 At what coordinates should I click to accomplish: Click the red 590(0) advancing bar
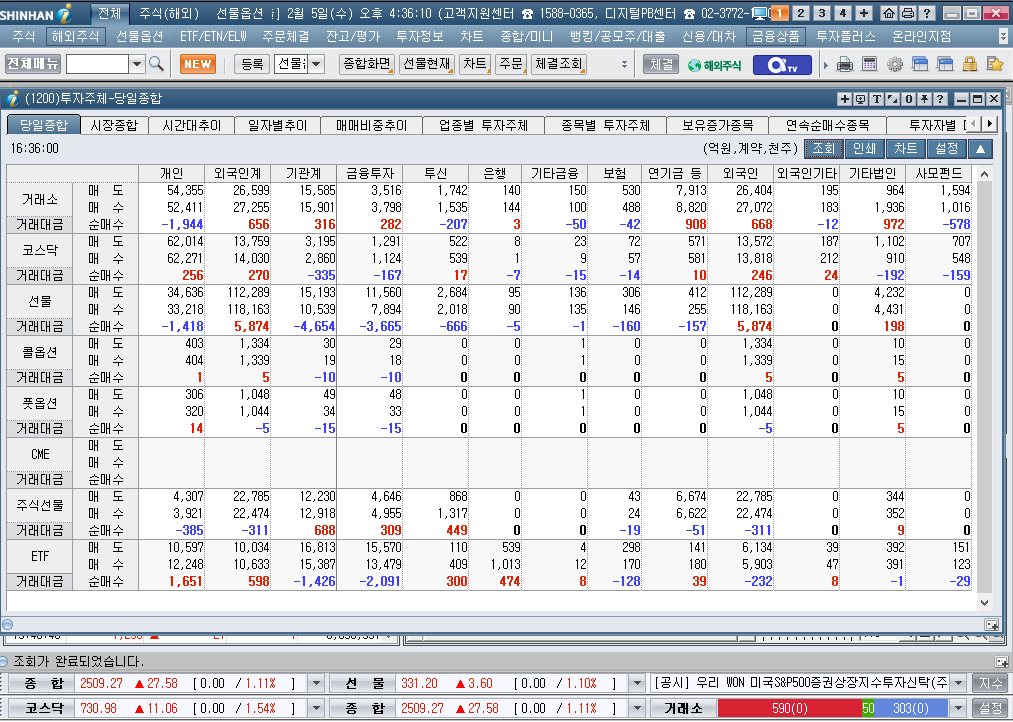point(789,708)
